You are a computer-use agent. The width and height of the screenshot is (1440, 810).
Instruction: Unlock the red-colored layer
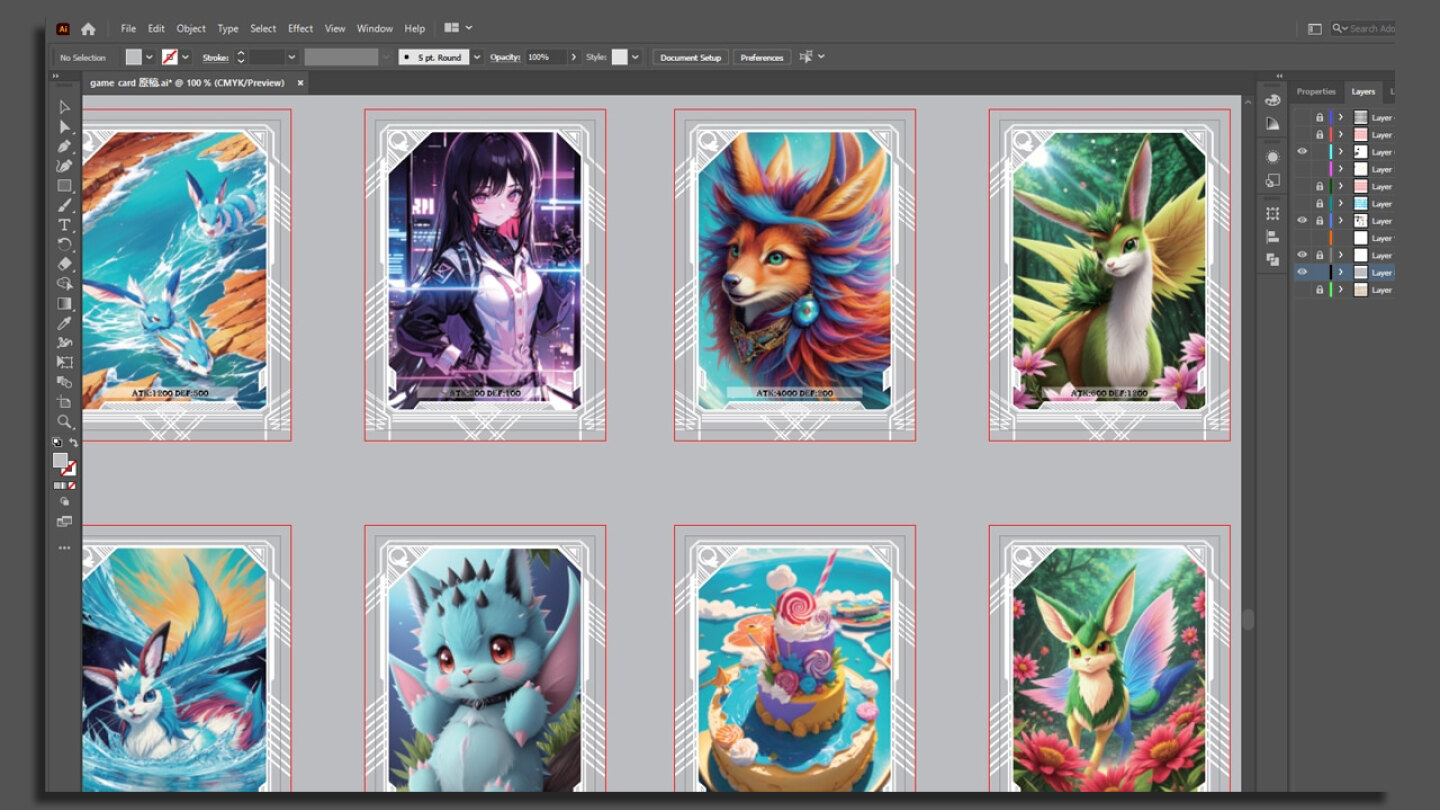1319,135
